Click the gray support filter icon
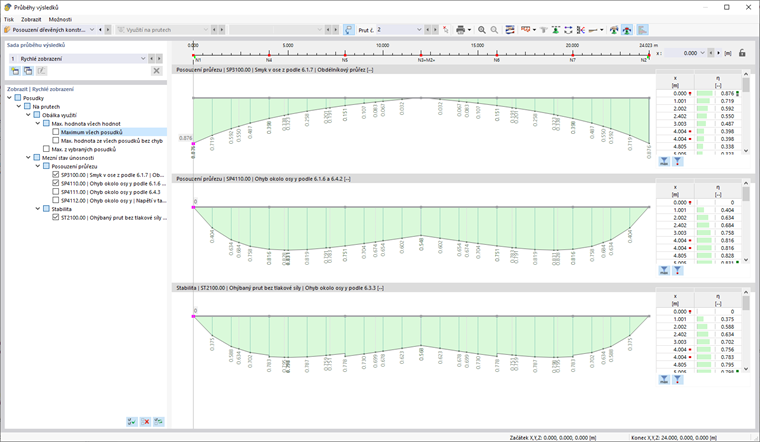Image resolution: width=760 pixels, height=442 pixels. tap(544, 30)
